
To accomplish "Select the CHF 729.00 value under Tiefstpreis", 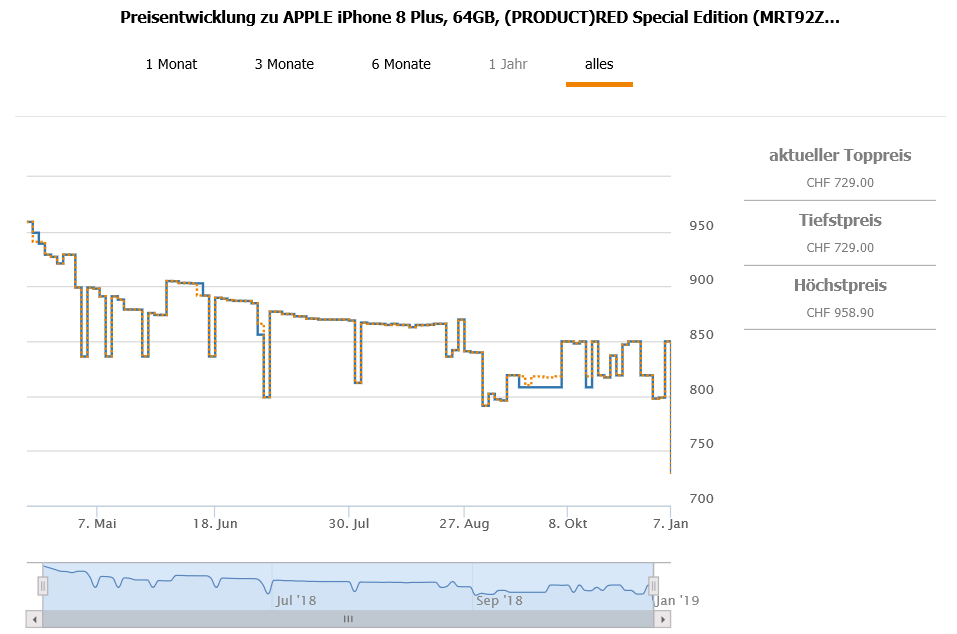I will point(840,248).
